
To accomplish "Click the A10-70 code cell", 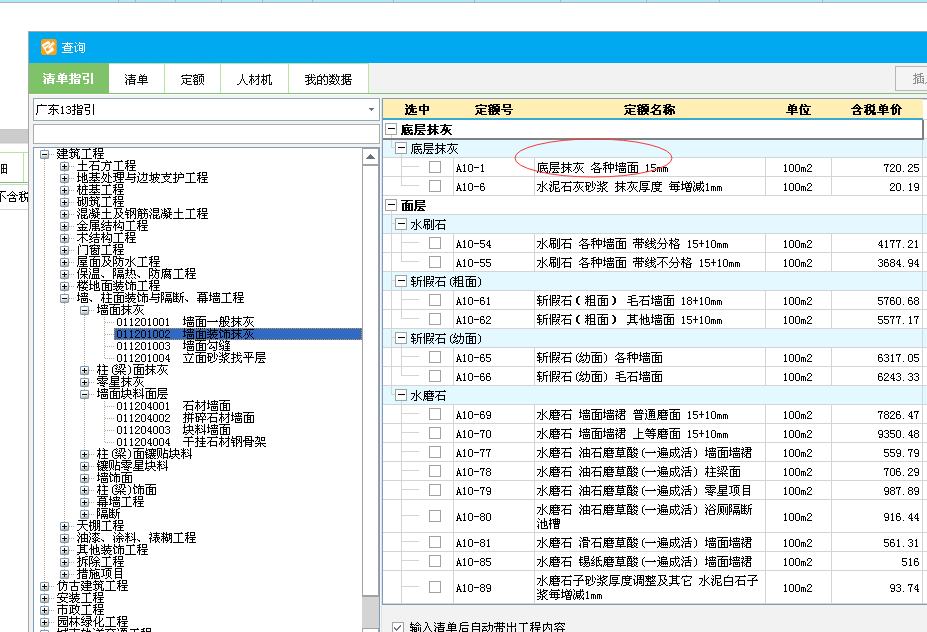I will [x=494, y=434].
